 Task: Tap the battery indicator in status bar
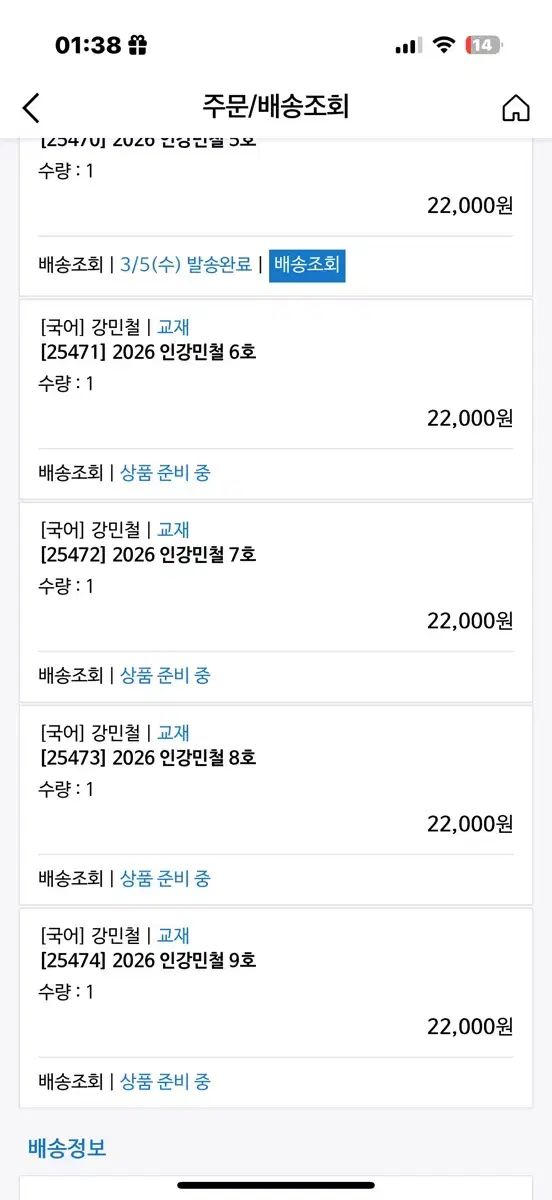click(484, 45)
